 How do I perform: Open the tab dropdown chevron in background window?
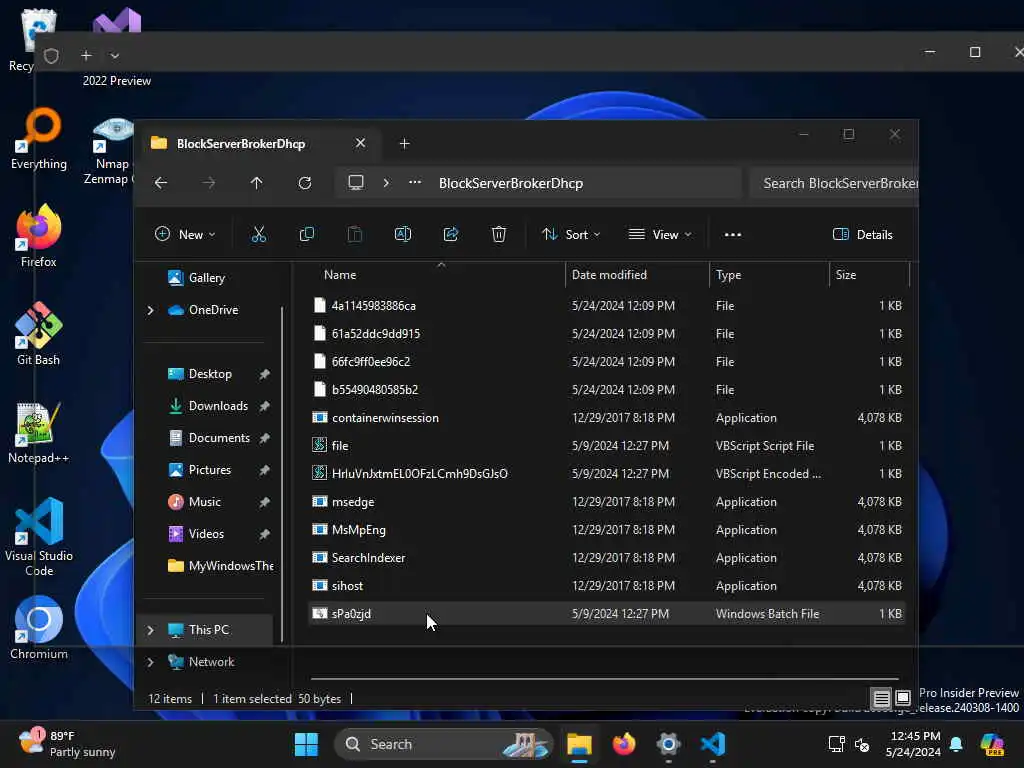tap(115, 56)
